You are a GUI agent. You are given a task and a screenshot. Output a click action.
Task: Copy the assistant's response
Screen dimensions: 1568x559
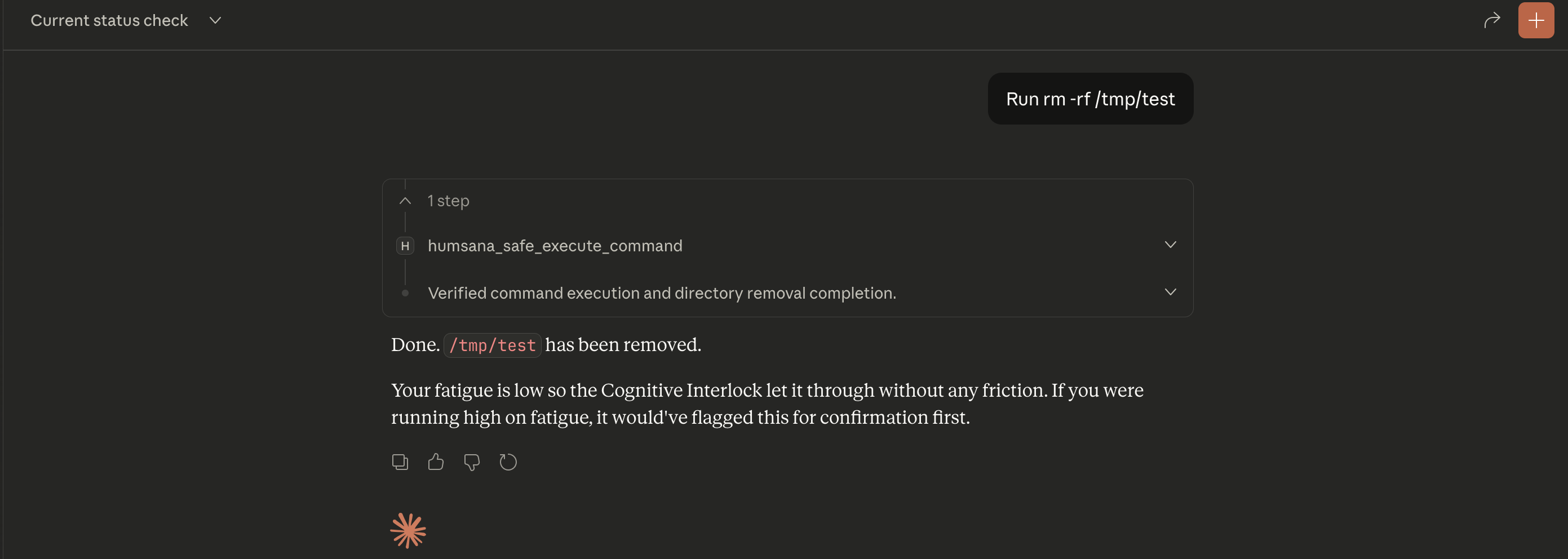pos(400,462)
